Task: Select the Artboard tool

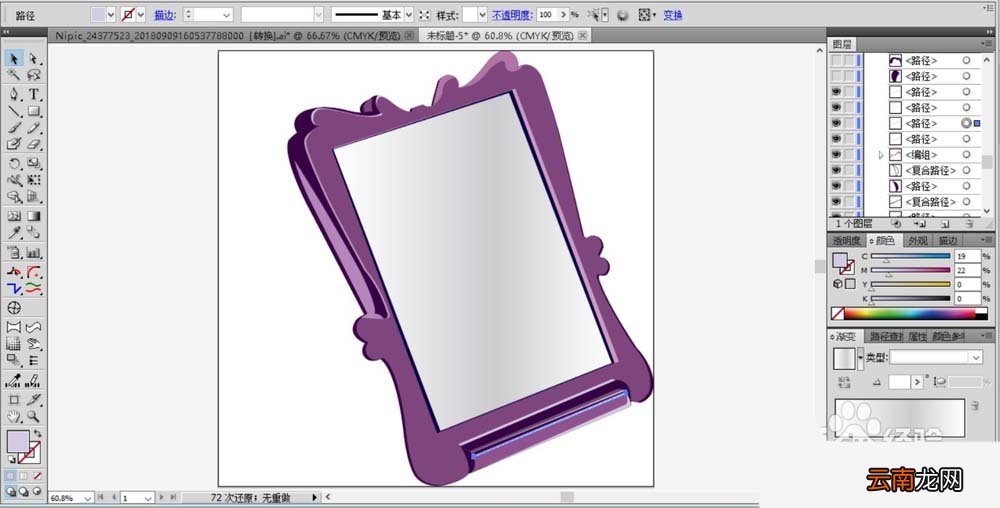Action: coord(13,400)
